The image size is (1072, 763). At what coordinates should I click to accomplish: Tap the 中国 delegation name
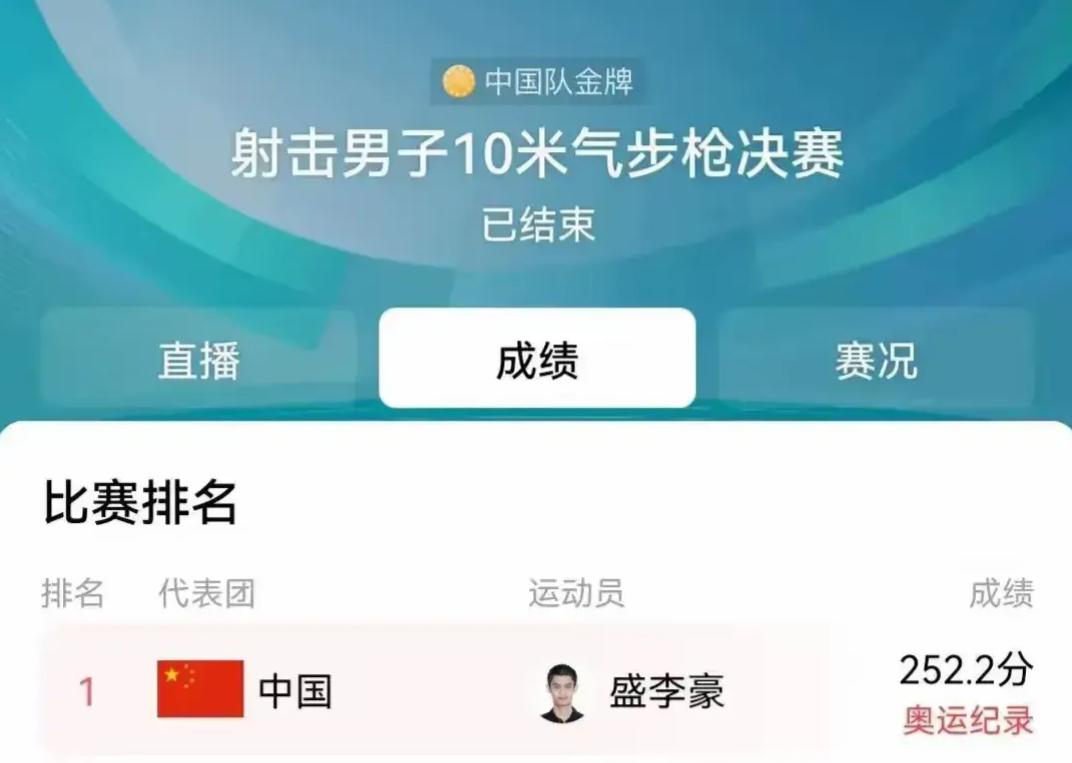pos(295,691)
